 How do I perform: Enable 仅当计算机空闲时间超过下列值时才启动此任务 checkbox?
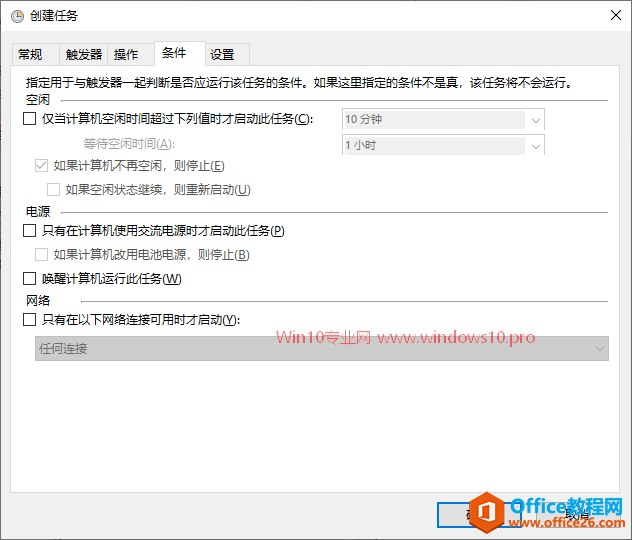tap(29, 119)
